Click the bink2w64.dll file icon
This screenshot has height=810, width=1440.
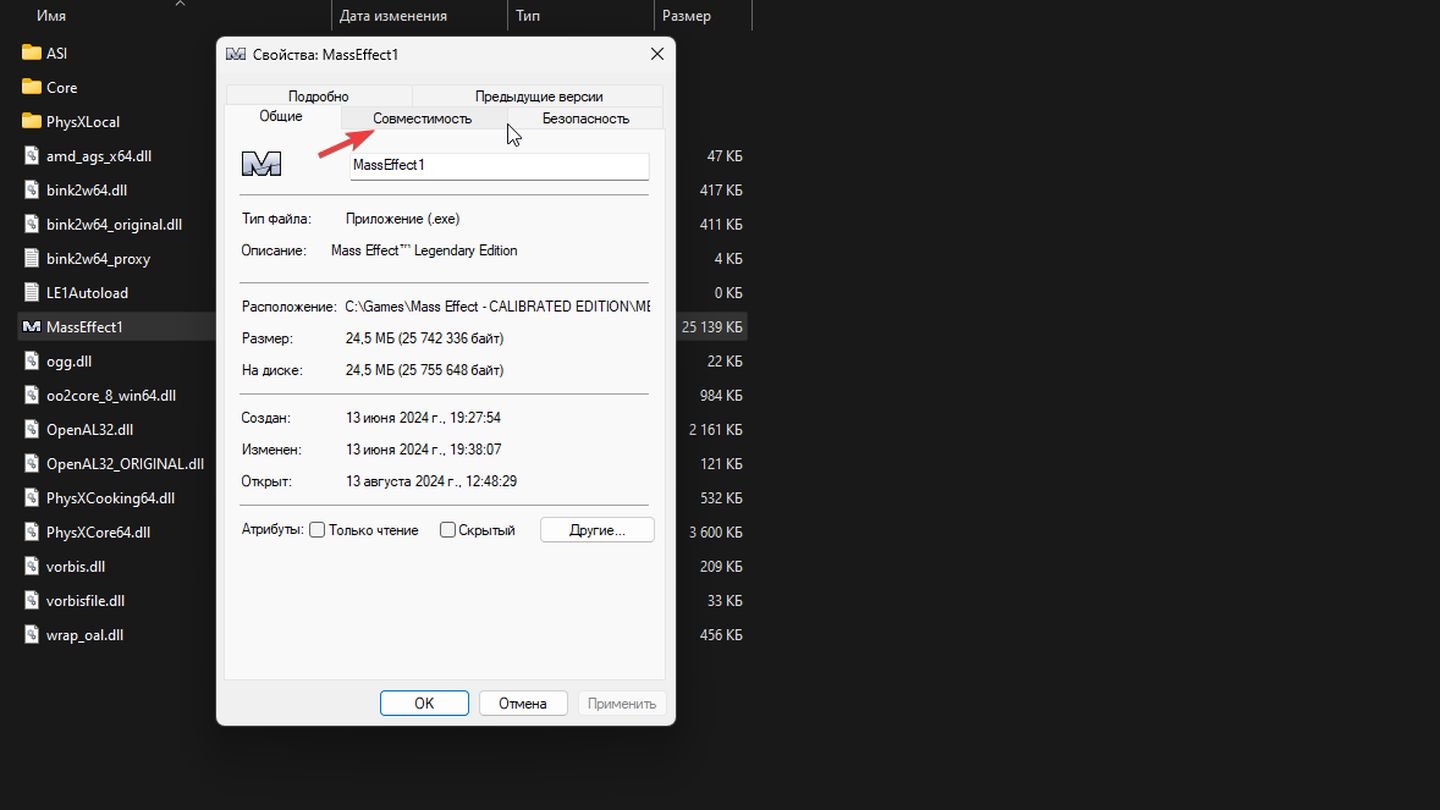click(31, 190)
